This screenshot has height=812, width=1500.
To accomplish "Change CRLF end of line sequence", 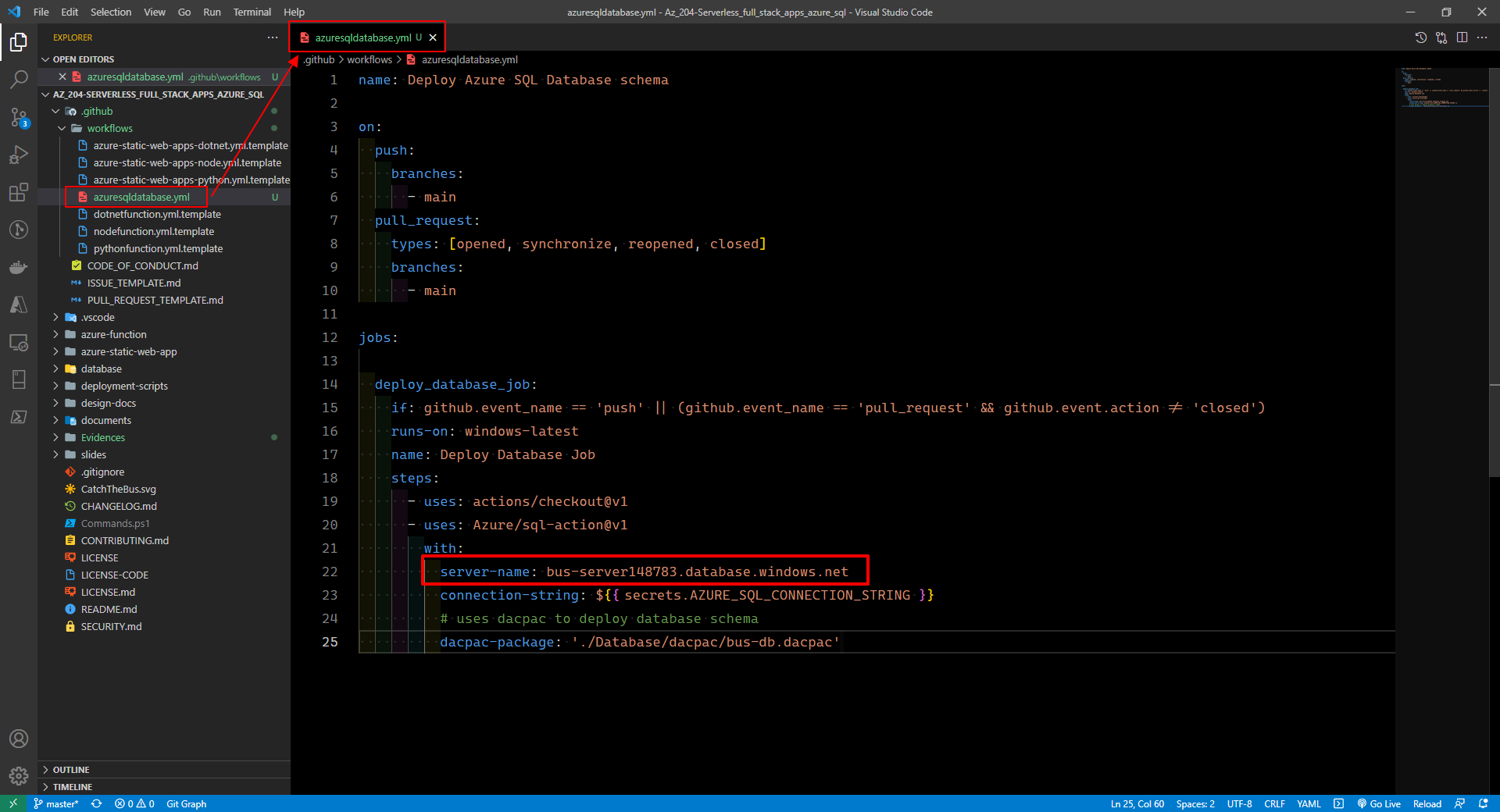I will point(1274,803).
